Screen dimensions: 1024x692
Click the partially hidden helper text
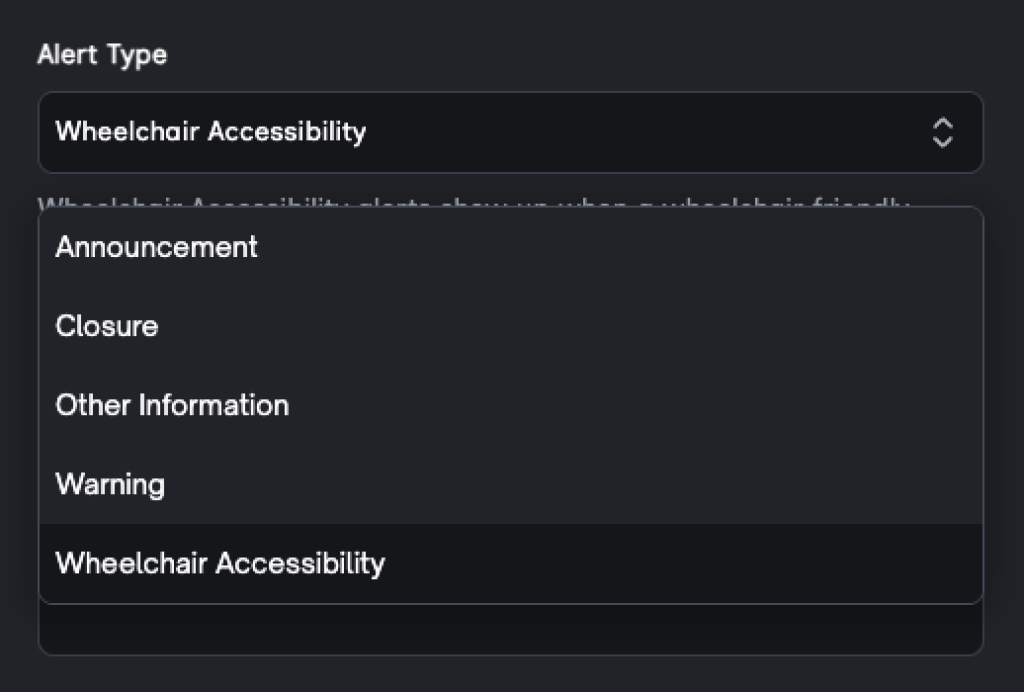coord(472,202)
